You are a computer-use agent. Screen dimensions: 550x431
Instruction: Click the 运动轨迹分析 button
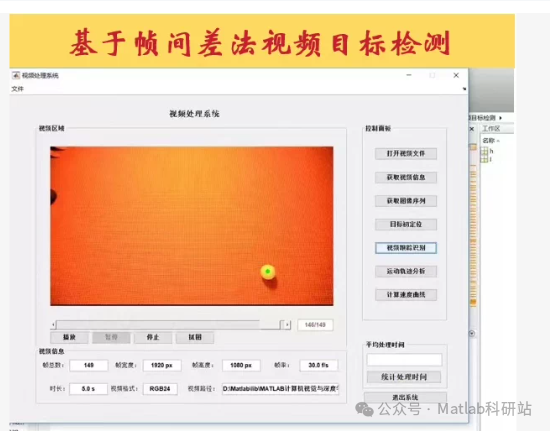click(406, 271)
